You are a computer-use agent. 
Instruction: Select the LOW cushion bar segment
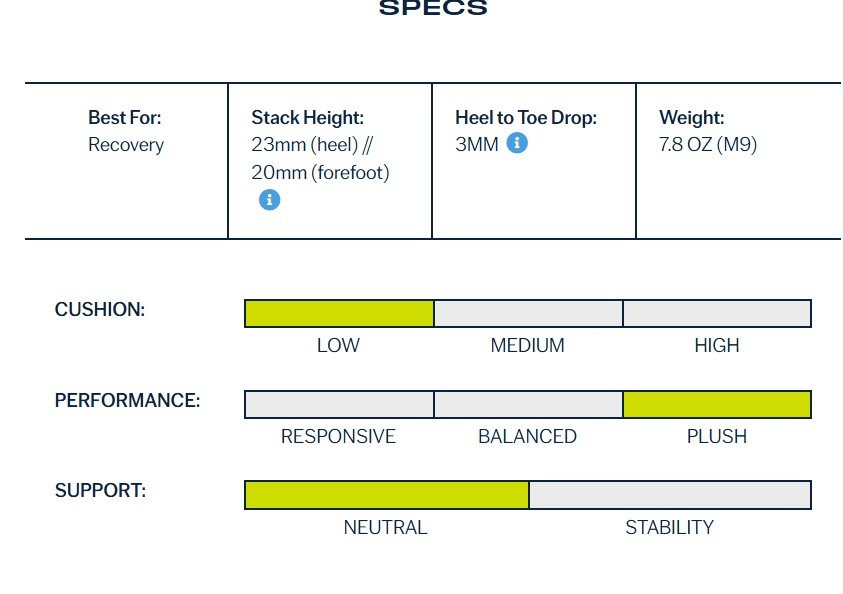(339, 313)
